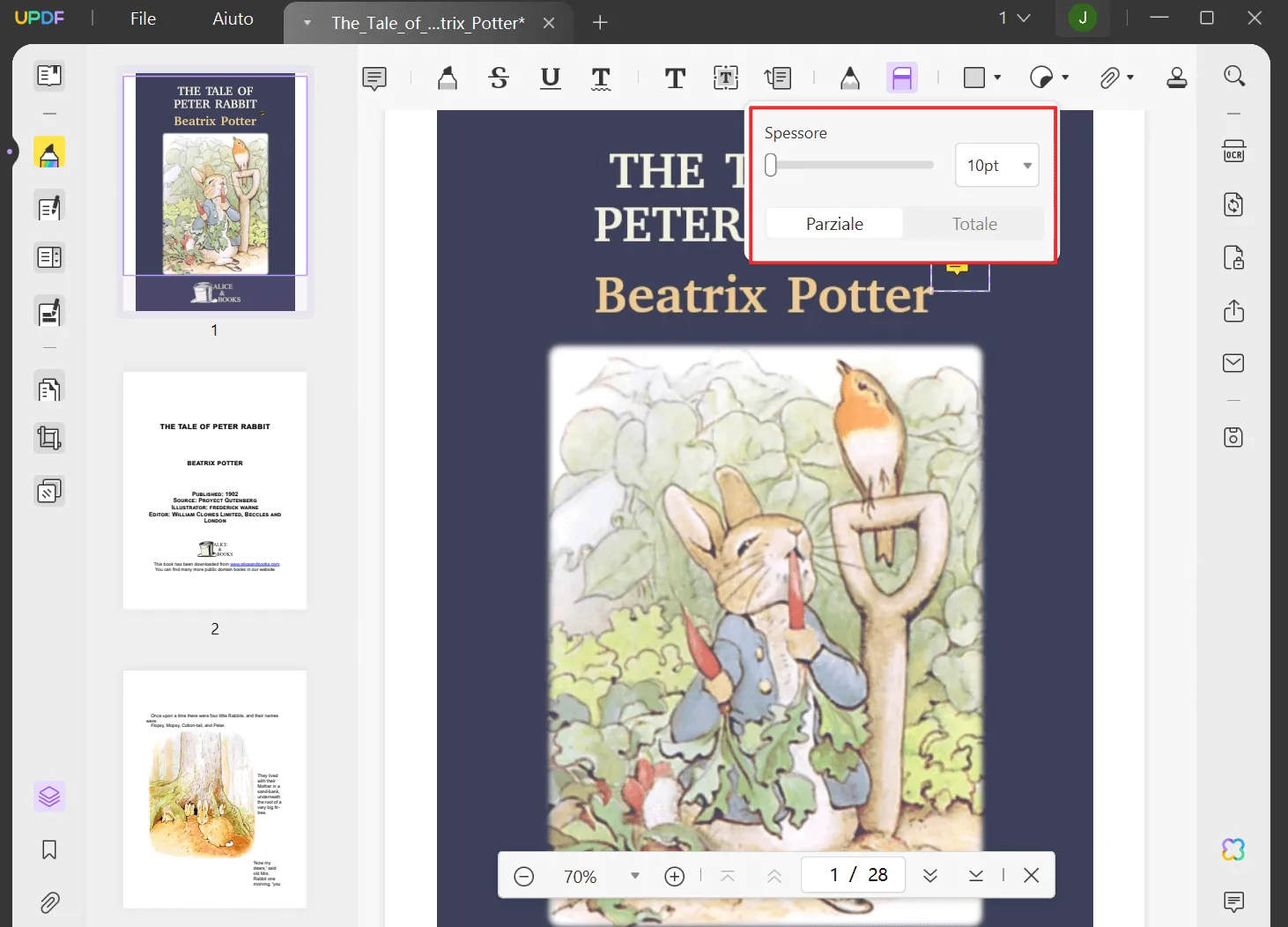Close the bottom navigation bar

(1032, 876)
